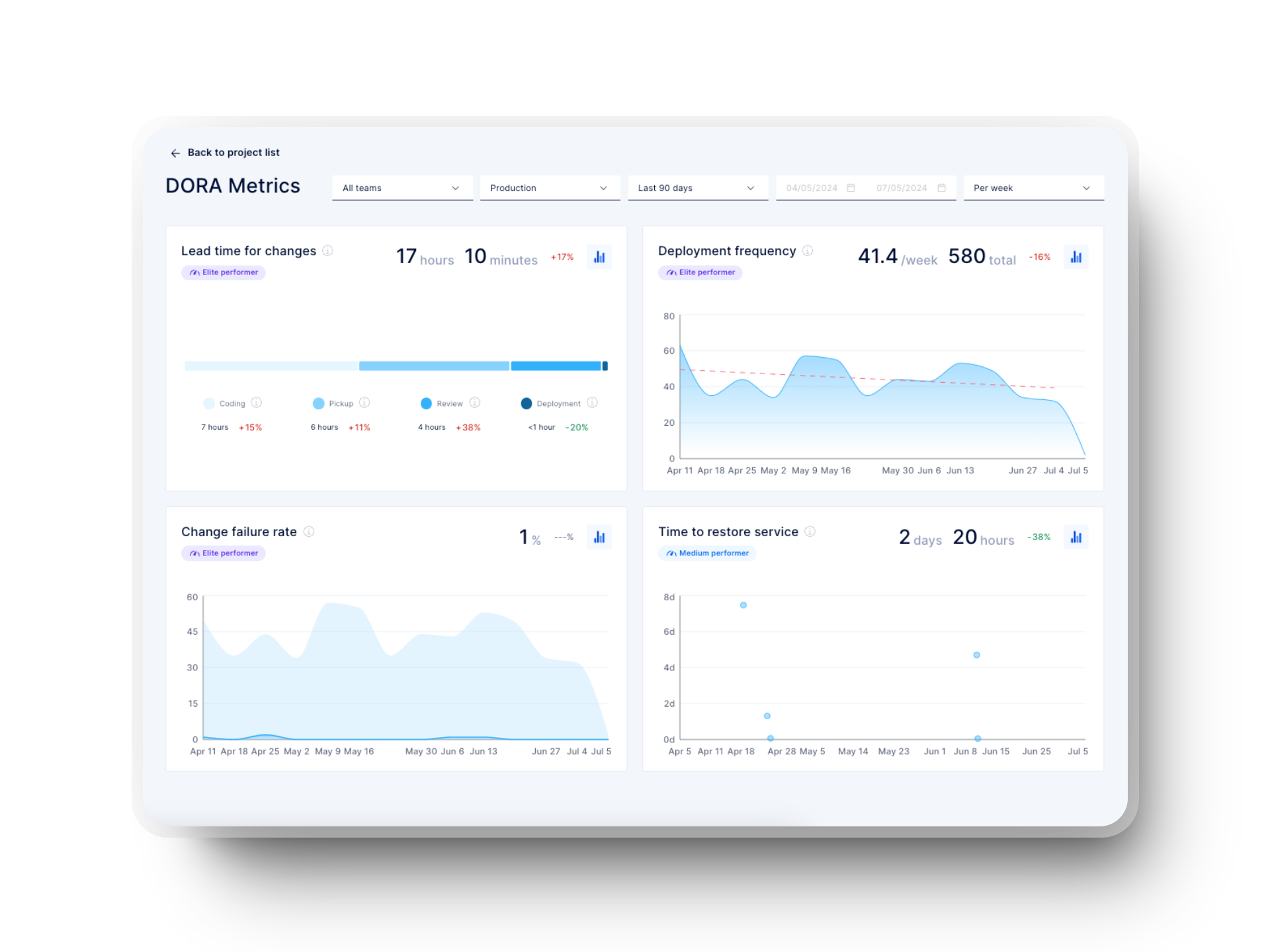Click the start date input field 04/05/2024

tap(811, 187)
